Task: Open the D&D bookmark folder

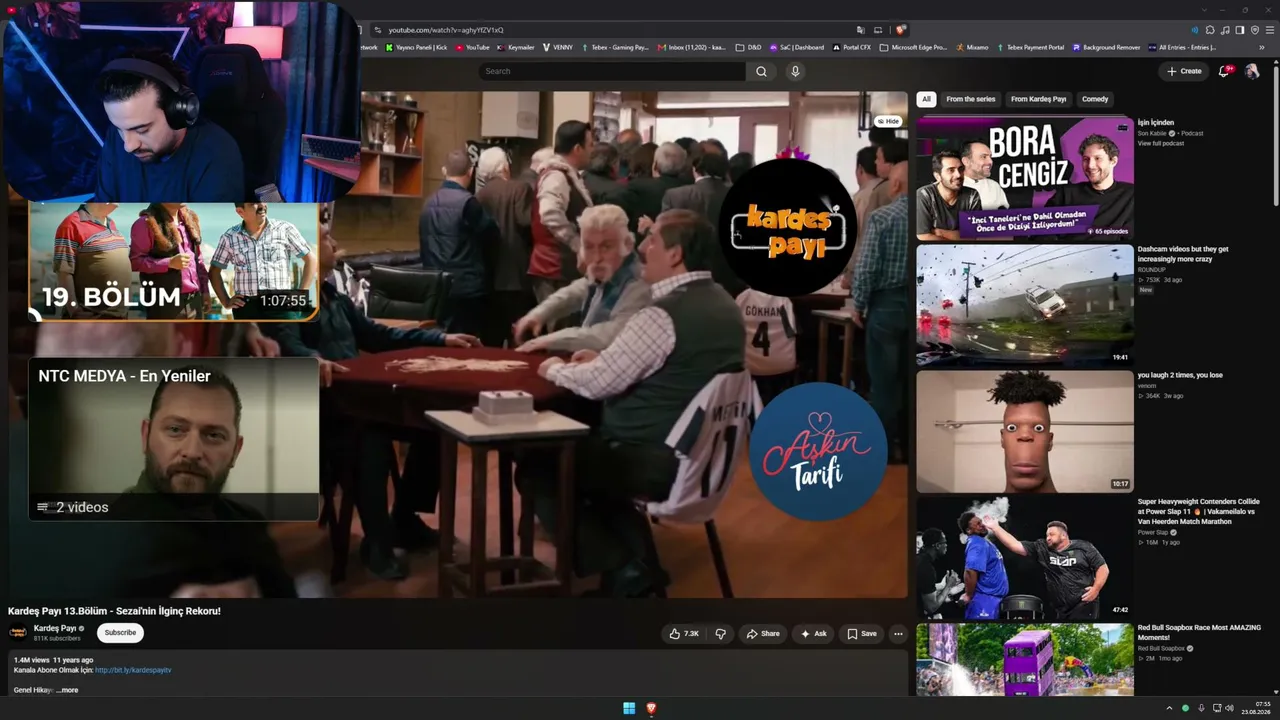Action: [x=749, y=47]
